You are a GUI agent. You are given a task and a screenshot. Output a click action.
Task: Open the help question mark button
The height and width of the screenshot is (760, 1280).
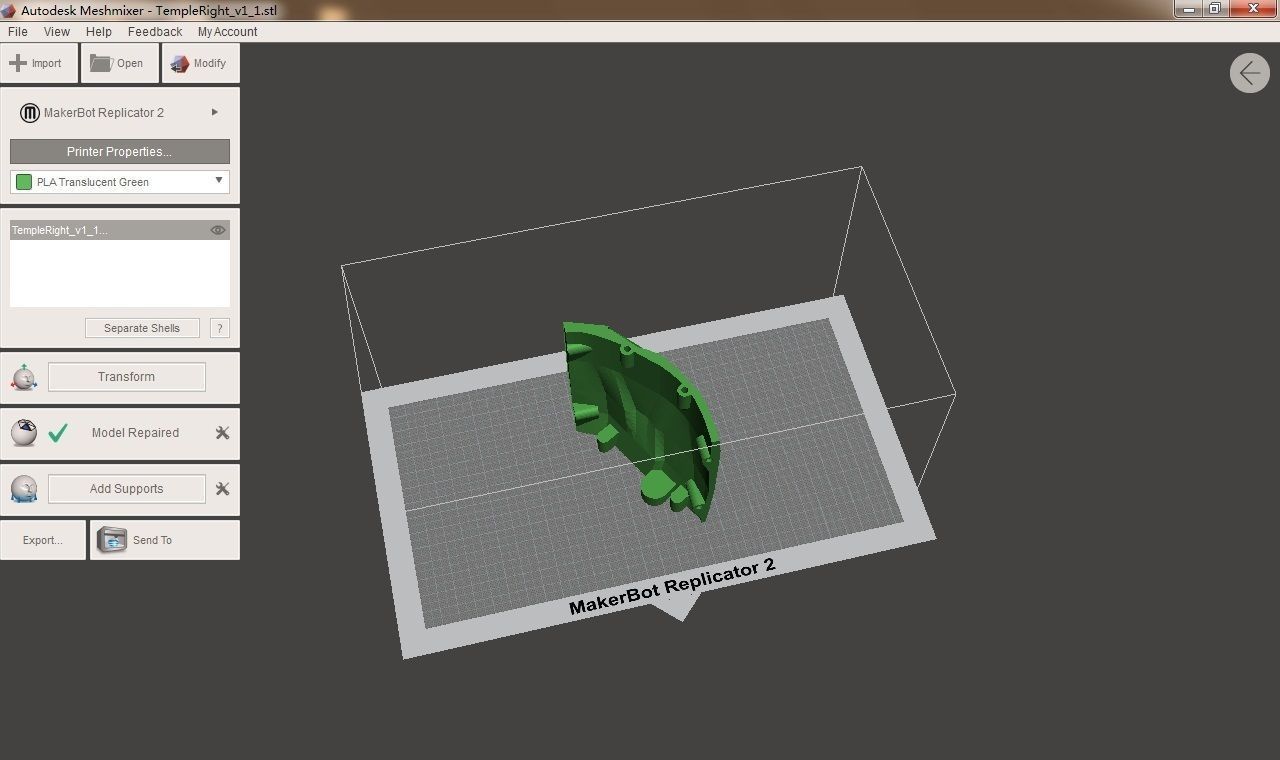pos(220,328)
